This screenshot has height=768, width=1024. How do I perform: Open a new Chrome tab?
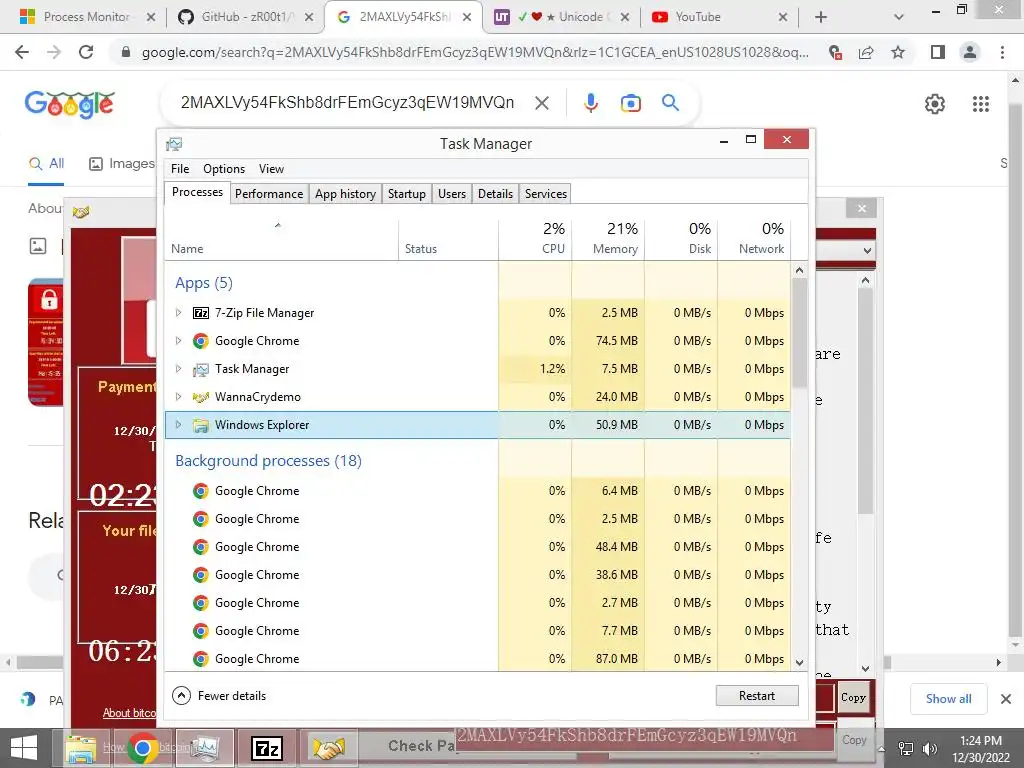[821, 17]
